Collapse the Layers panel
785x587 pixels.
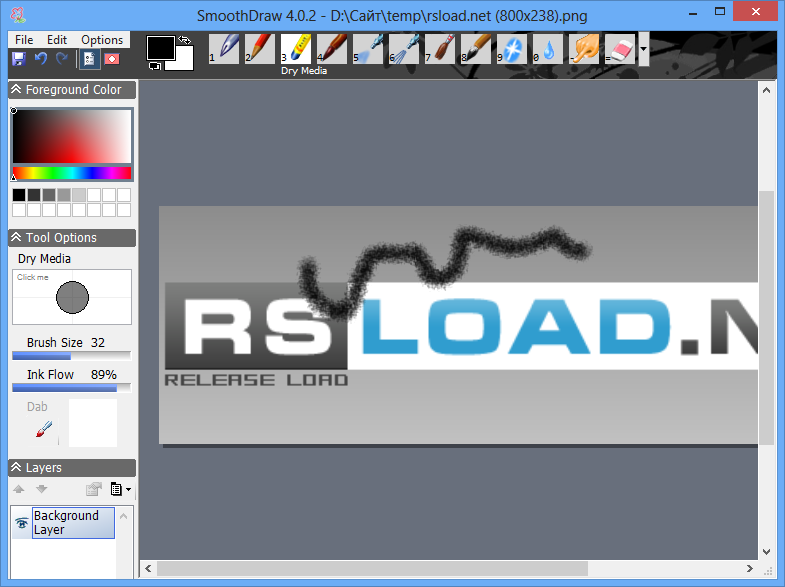pyautogui.click(x=16, y=467)
